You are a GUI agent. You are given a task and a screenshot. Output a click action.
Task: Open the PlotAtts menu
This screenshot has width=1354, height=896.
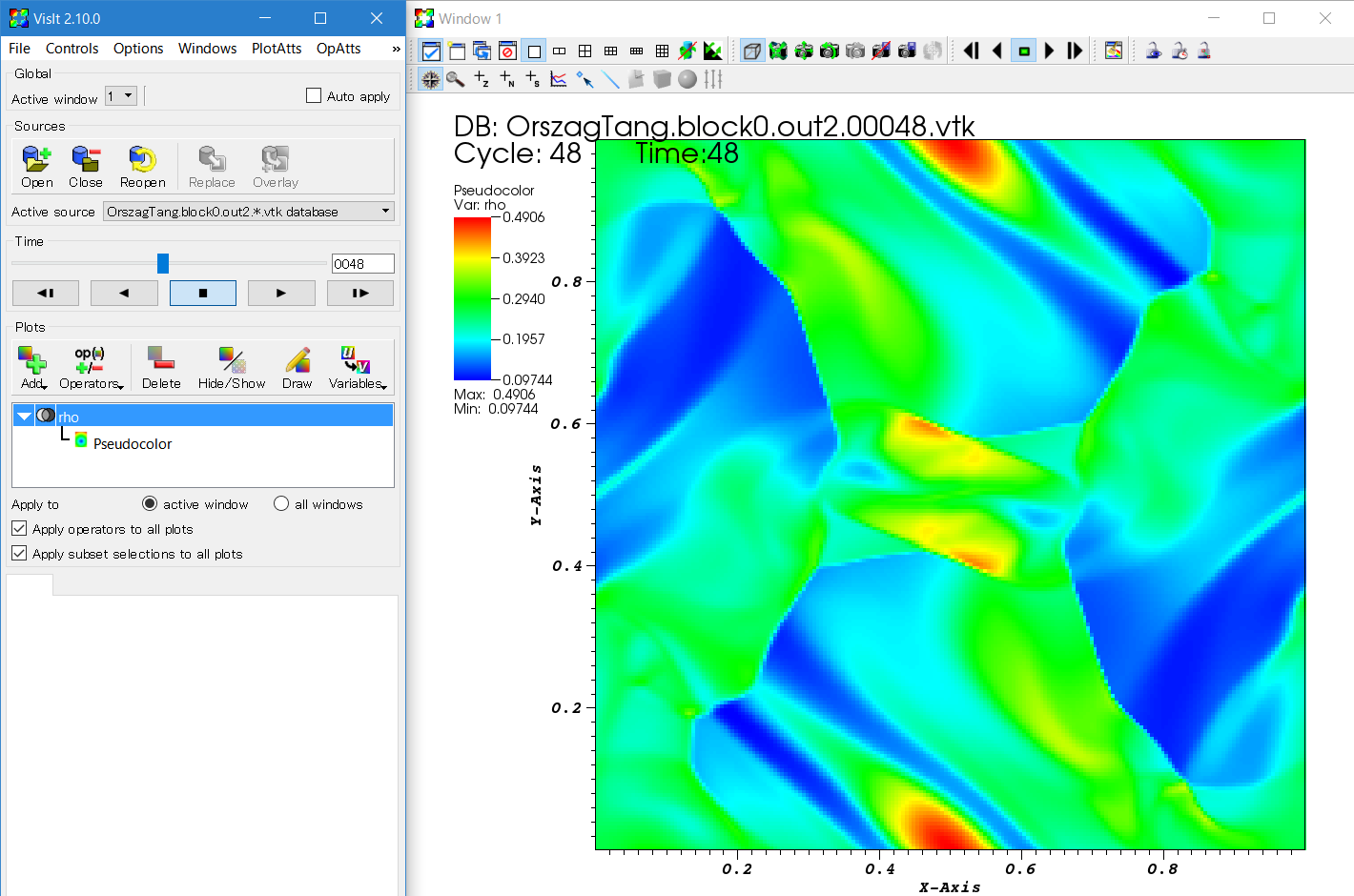tap(277, 49)
